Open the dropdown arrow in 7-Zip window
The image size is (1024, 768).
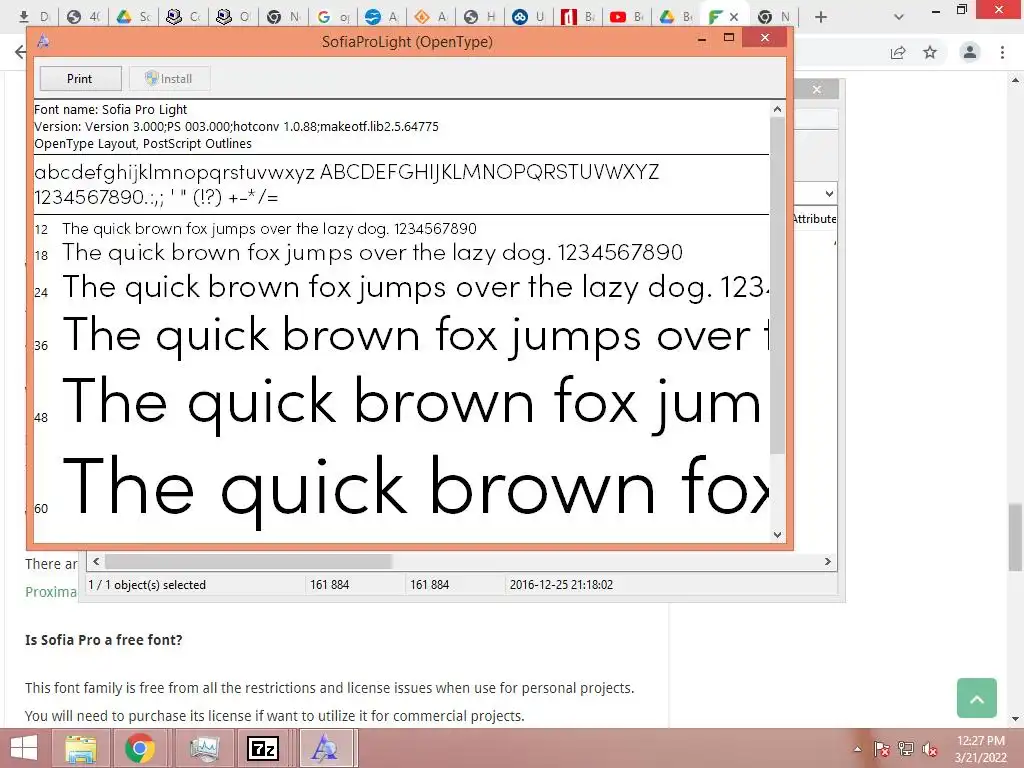click(829, 194)
